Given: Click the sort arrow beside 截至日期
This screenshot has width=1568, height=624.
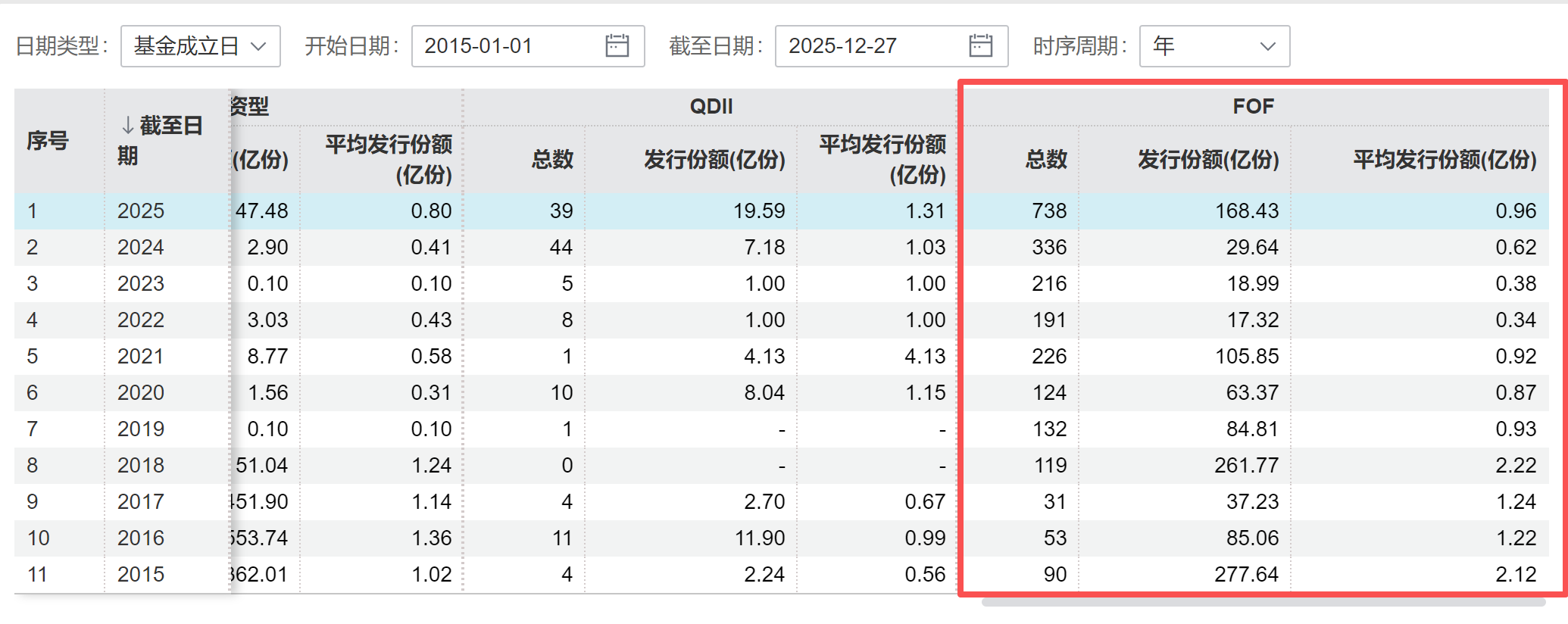Looking at the screenshot, I should tap(127, 125).
